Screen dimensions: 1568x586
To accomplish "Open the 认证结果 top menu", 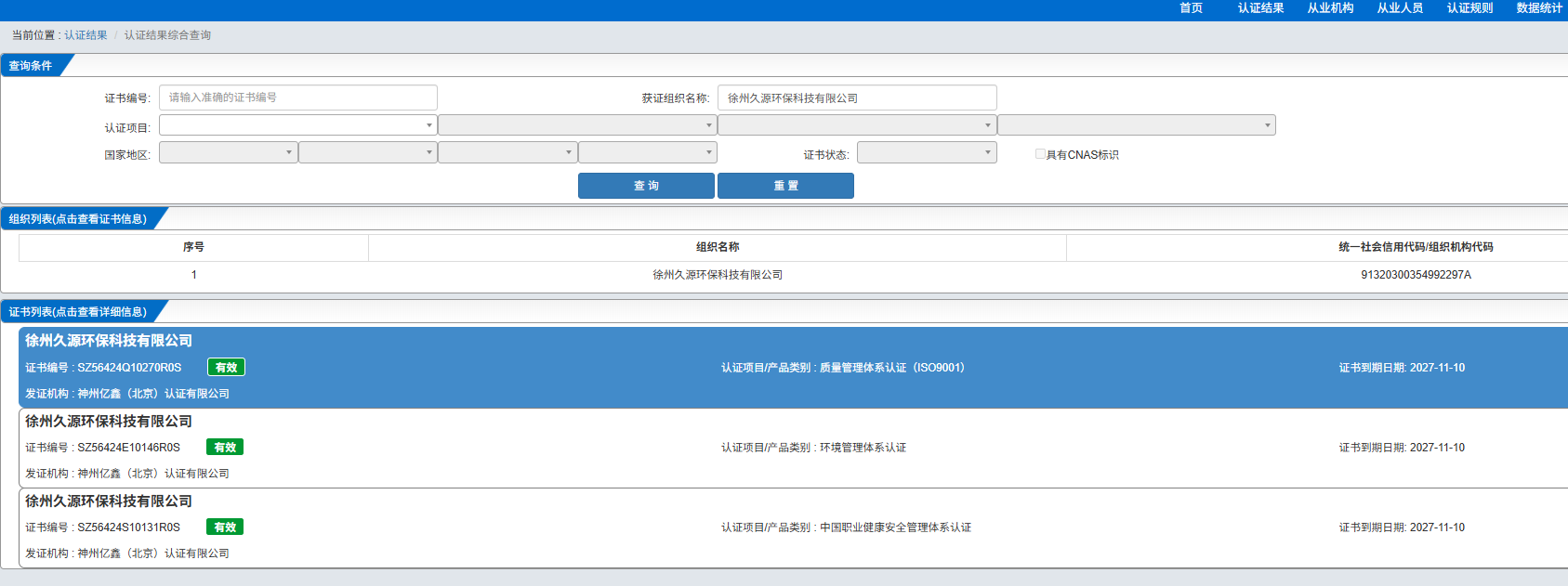I will tap(1260, 8).
